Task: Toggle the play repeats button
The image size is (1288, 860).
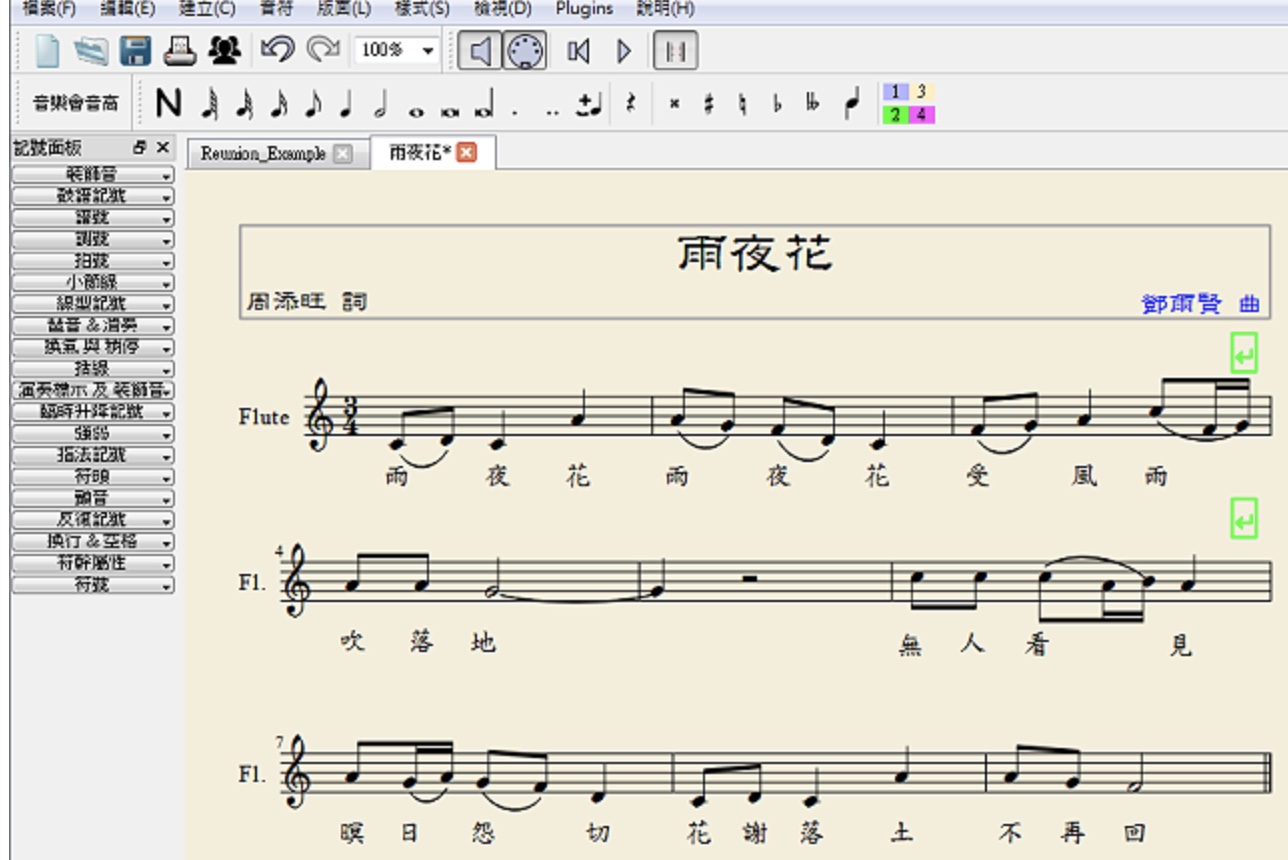Action: tap(676, 51)
